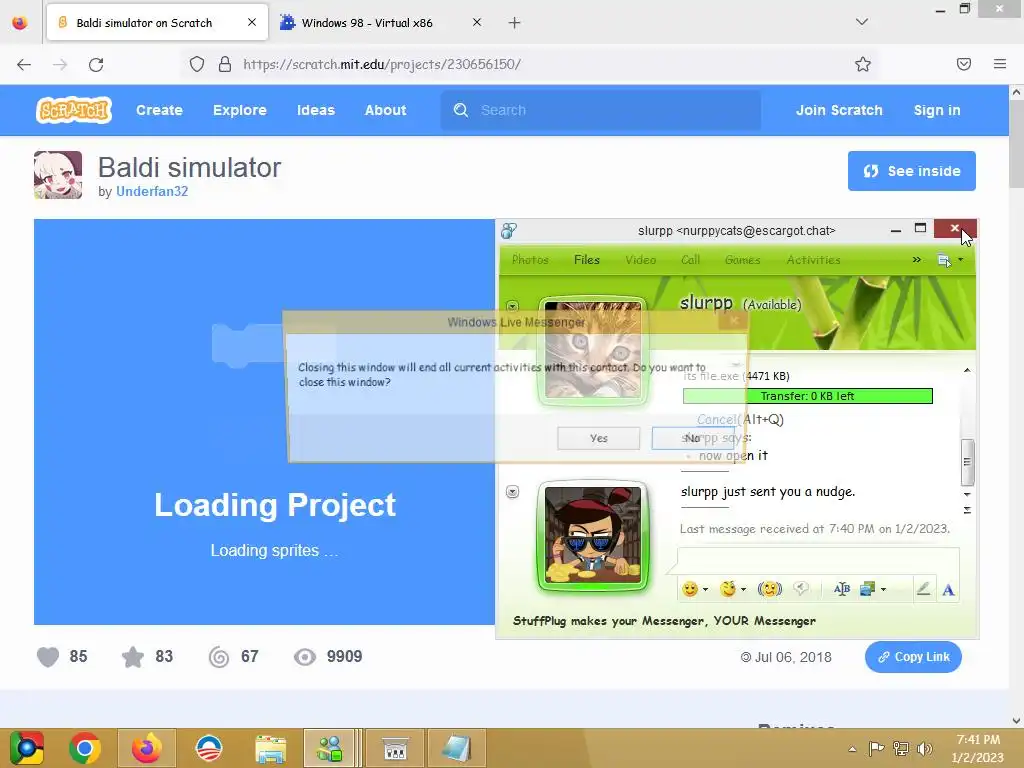Open the emoticon picker smiley
This screenshot has height=768, width=1024.
click(690, 589)
